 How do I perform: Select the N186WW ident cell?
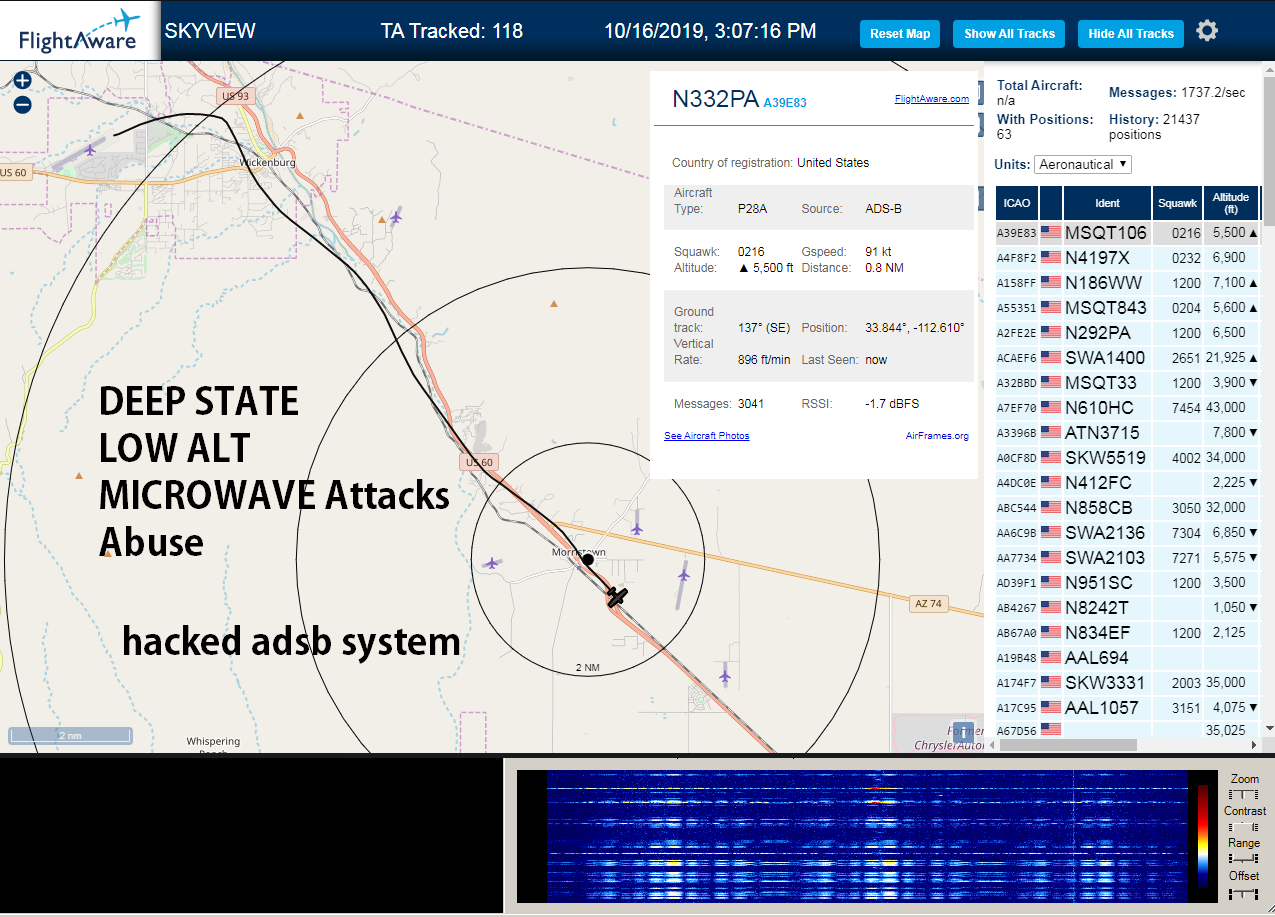pos(1107,283)
